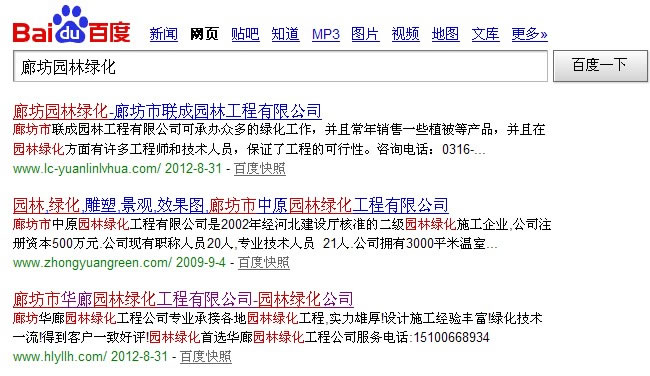Click the 百度一下 search button
650x376 pixels.
tap(600, 66)
